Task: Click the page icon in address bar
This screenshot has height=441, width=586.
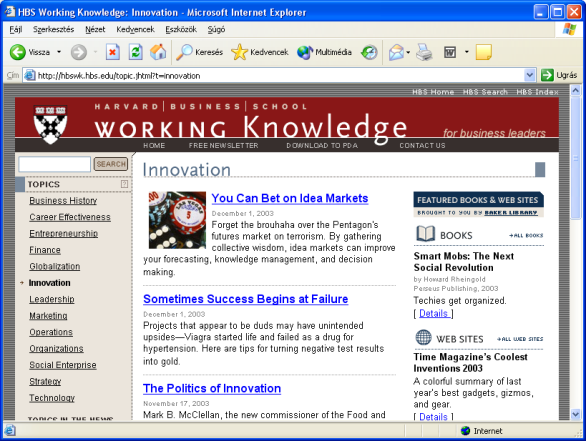Action: pyautogui.click(x=30, y=75)
